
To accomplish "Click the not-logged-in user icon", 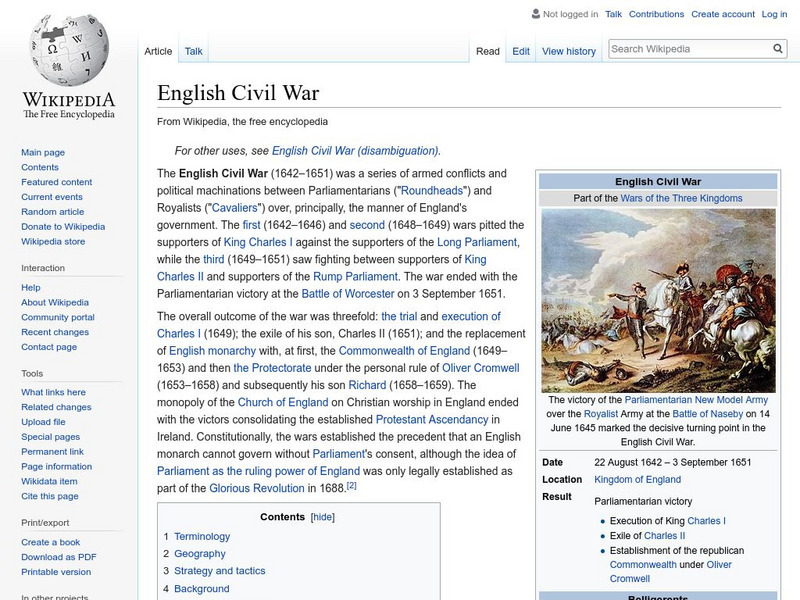I will (536, 14).
